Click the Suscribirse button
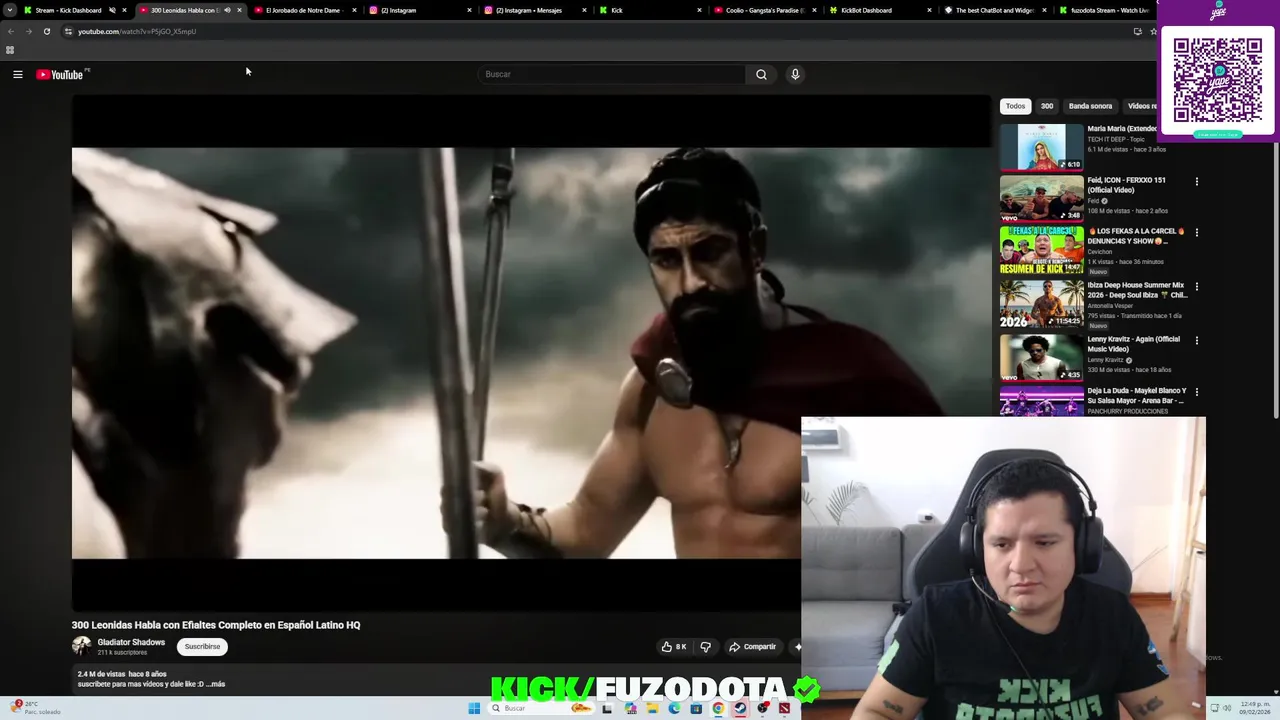The image size is (1280, 720). coord(202,647)
